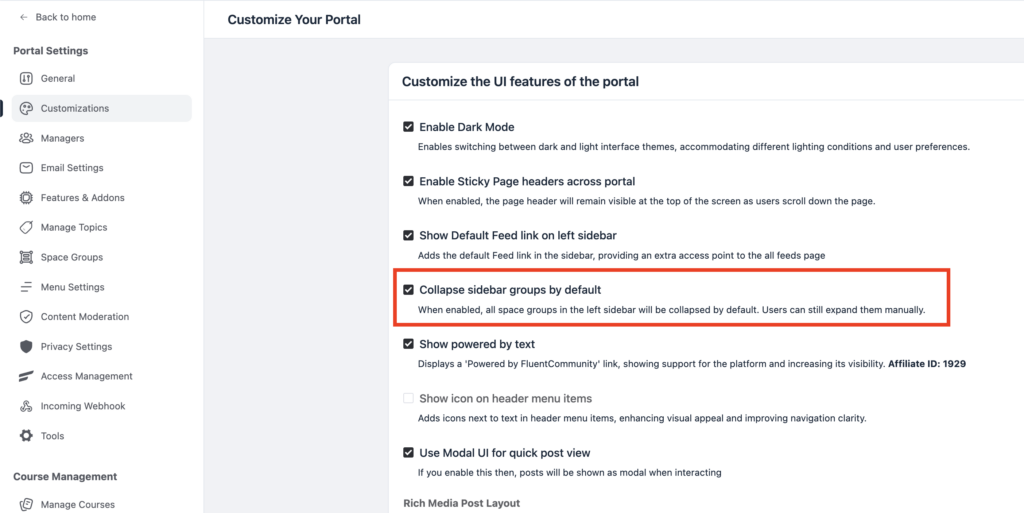Image resolution: width=1024 pixels, height=513 pixels.
Task: Click the Tools gear icon
Action: pyautogui.click(x=26, y=436)
